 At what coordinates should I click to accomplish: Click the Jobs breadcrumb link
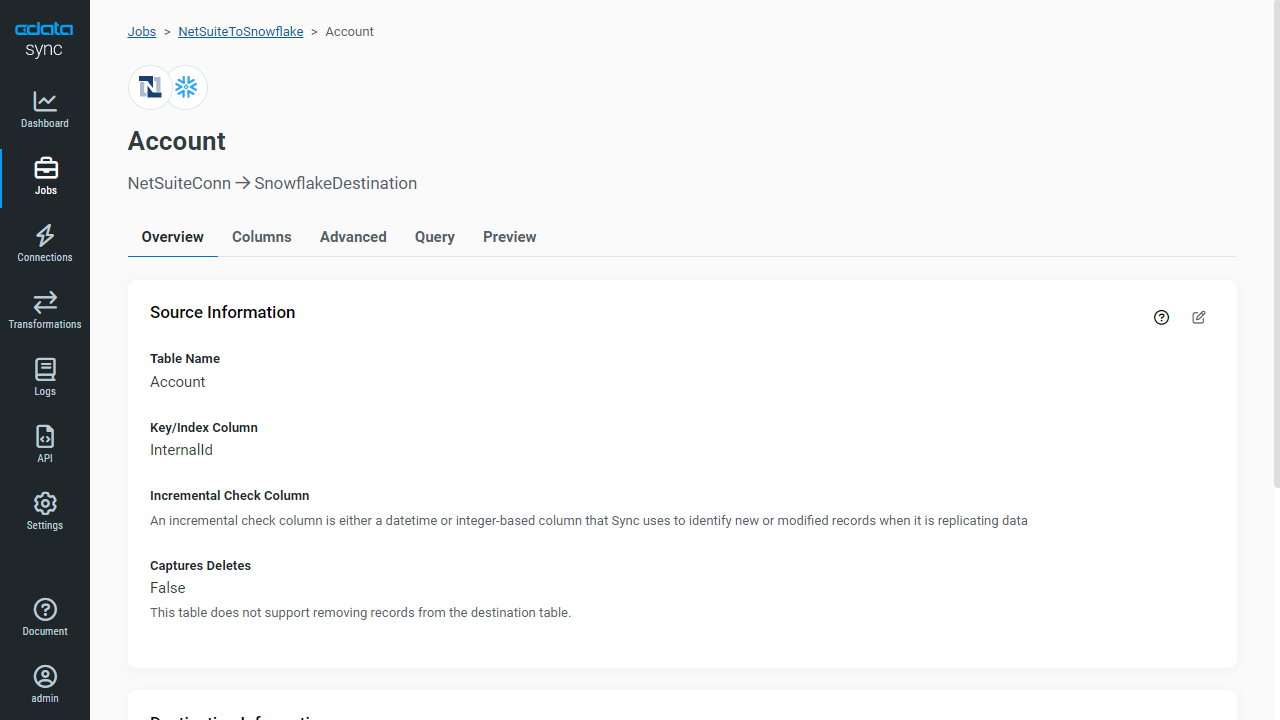(x=142, y=32)
